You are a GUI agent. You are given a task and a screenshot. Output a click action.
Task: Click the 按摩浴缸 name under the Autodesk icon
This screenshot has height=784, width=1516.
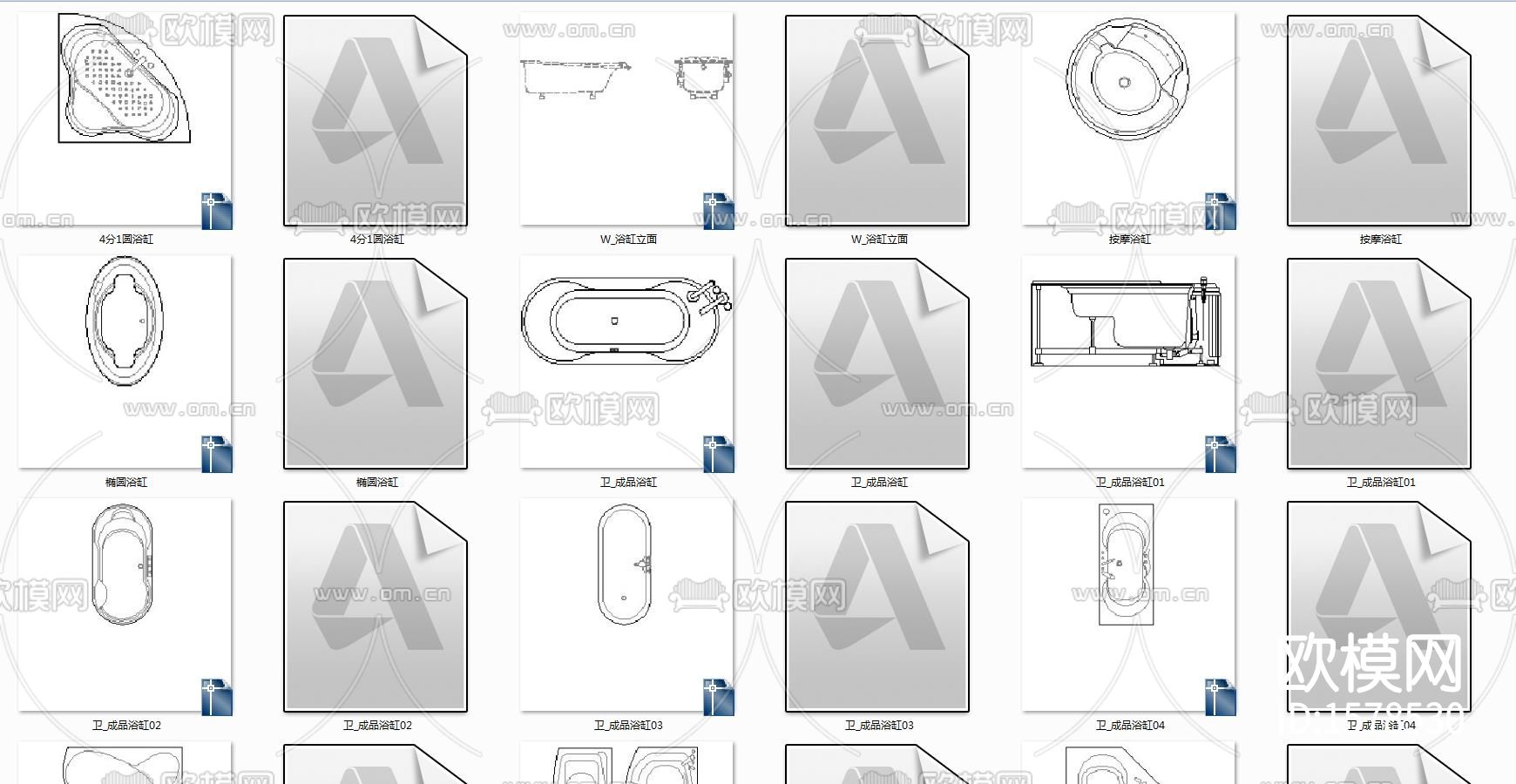pyautogui.click(x=1381, y=239)
